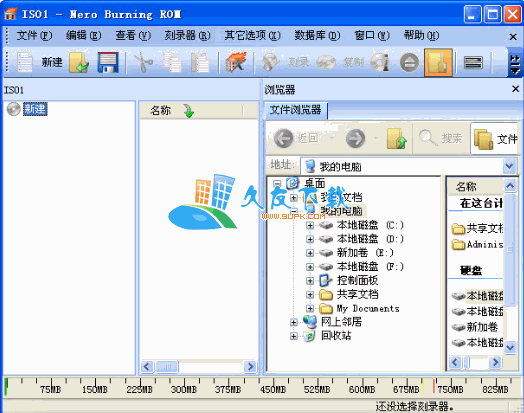Open the 其它选项(X) menu
The width and height of the screenshot is (524, 413).
point(252,35)
